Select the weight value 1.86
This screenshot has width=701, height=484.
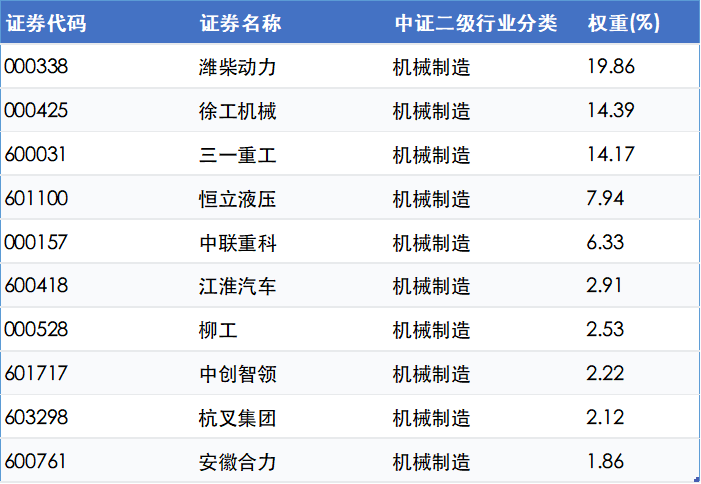pyautogui.click(x=605, y=461)
